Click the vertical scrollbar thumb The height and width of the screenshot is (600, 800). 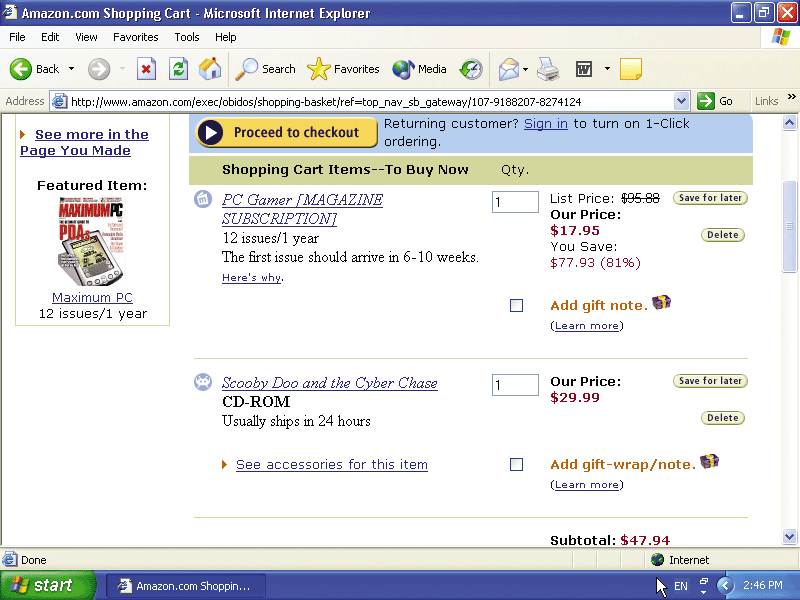789,227
